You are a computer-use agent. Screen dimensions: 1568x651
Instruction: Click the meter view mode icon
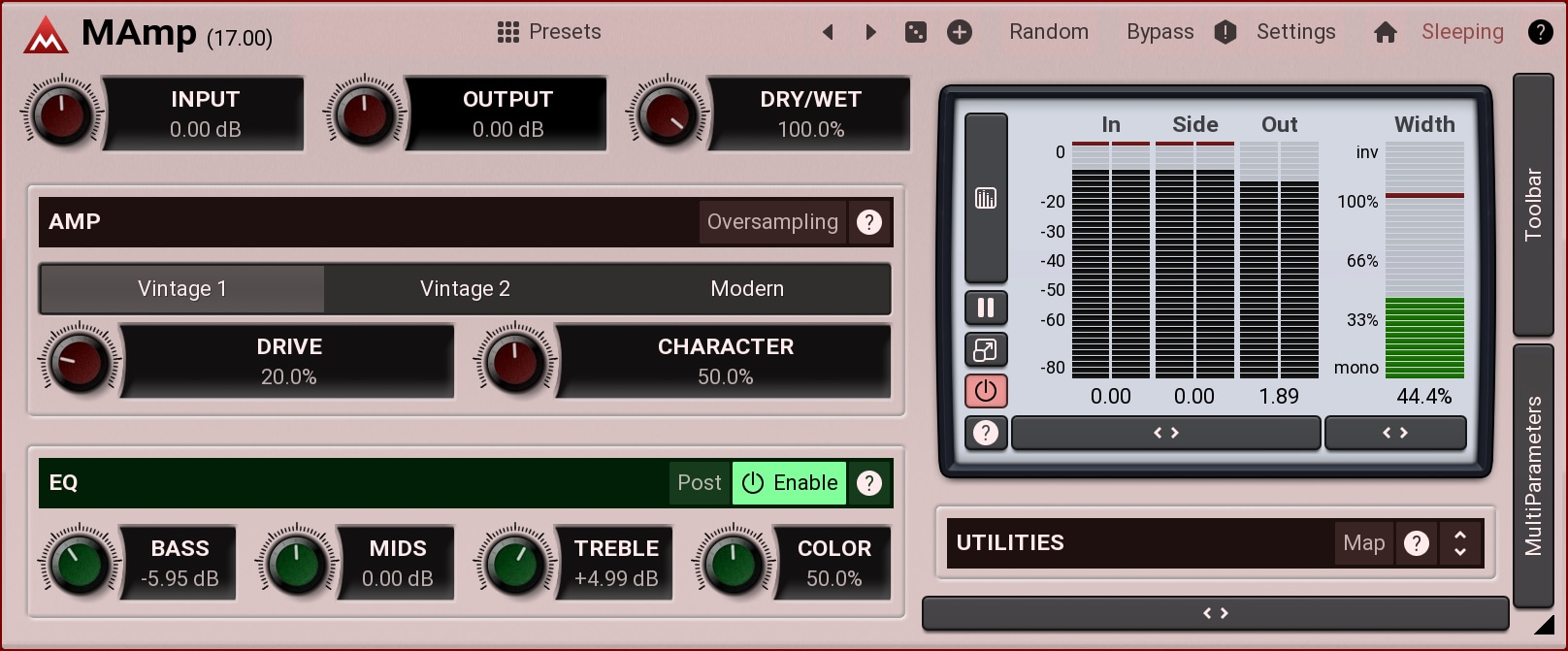(986, 198)
